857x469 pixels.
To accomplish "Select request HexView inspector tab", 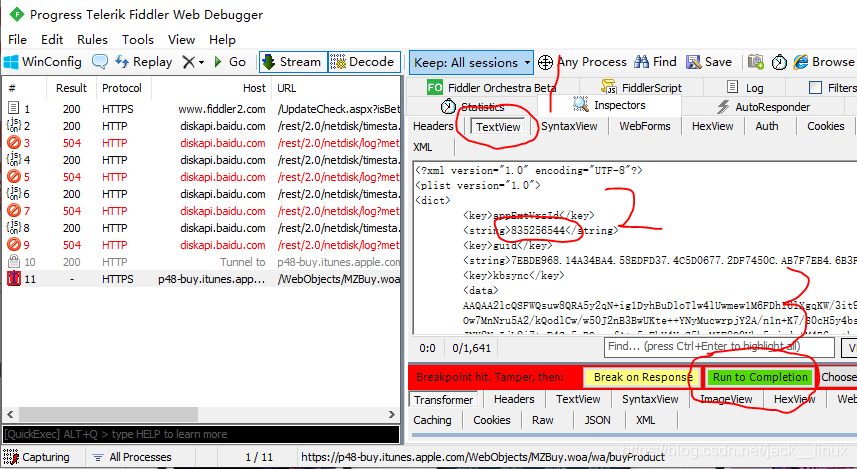I will click(712, 126).
